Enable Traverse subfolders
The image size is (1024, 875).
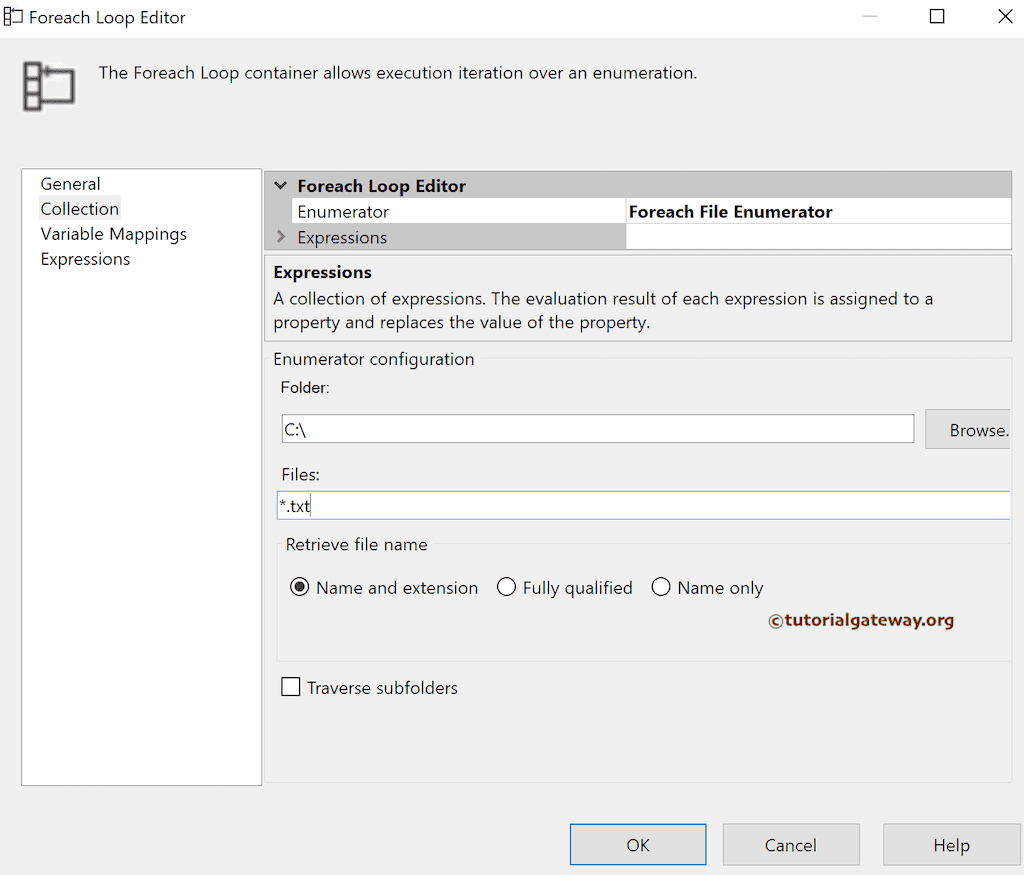point(290,687)
